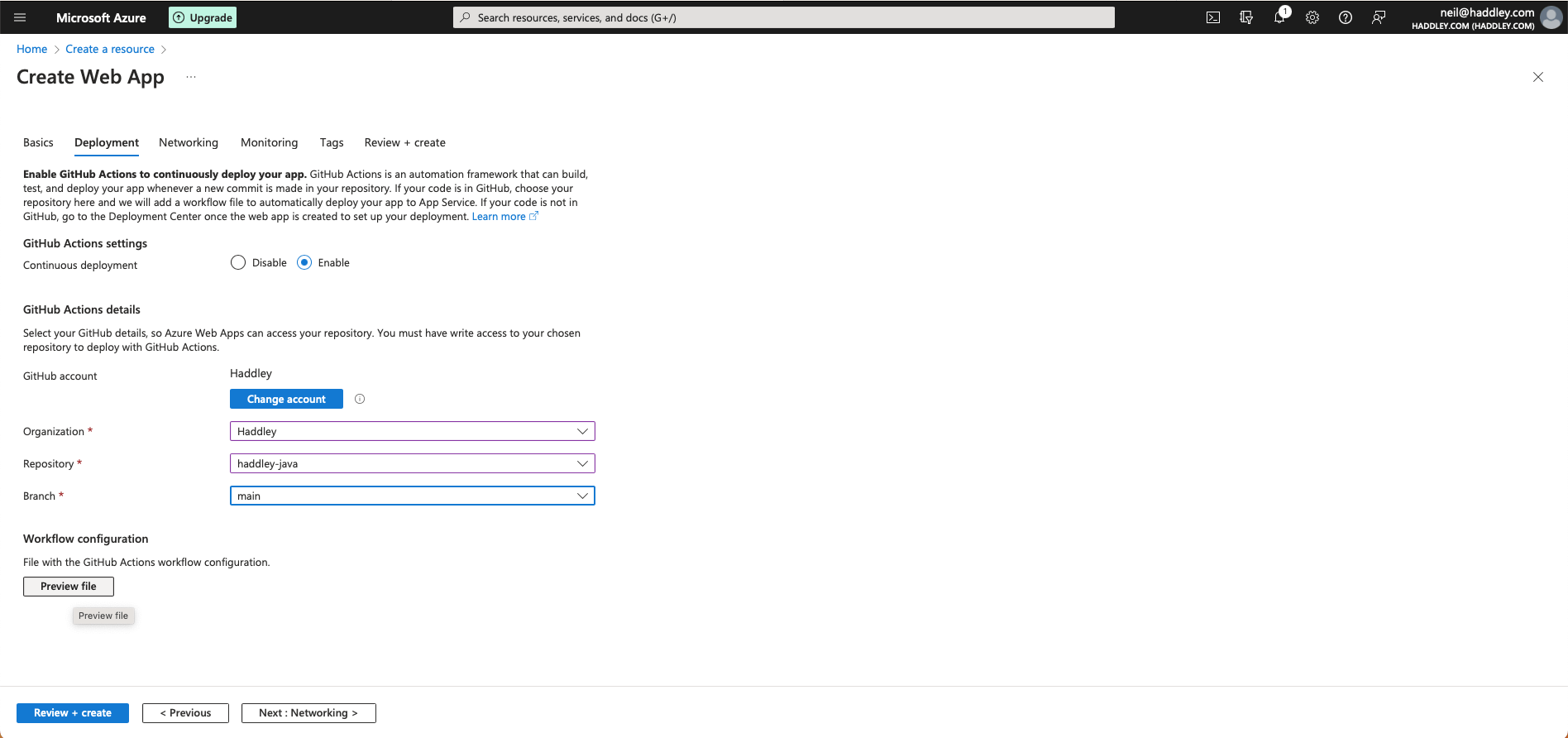Go to the Networking tab
Viewport: 1568px width, 738px height.
point(189,142)
